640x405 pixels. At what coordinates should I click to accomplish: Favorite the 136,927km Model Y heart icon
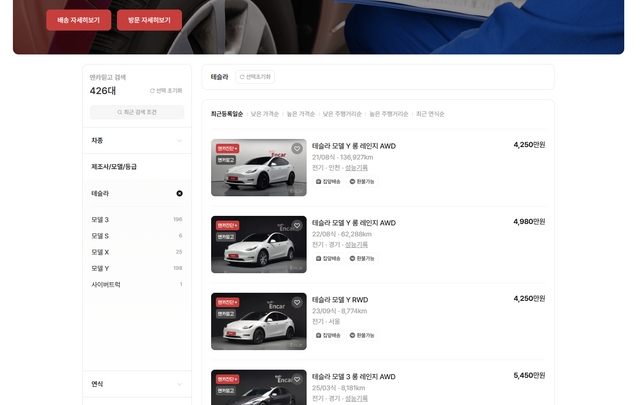[x=297, y=149]
